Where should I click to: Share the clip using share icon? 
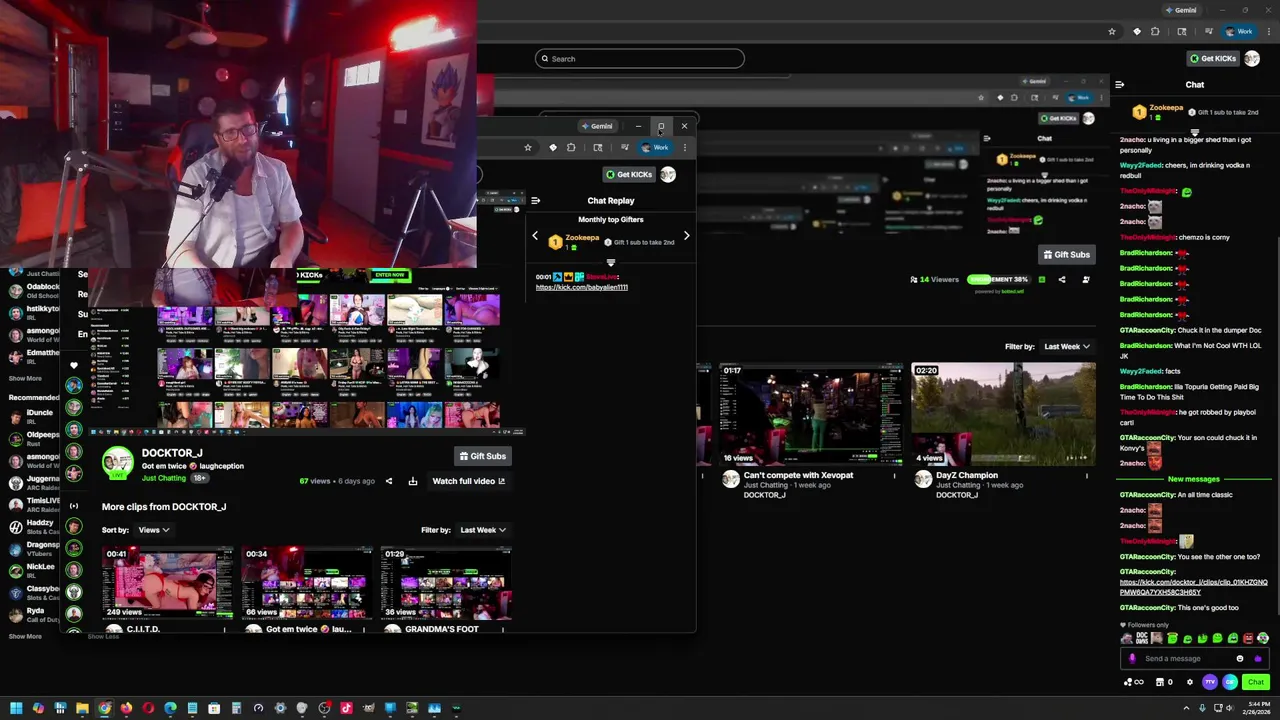tap(389, 481)
